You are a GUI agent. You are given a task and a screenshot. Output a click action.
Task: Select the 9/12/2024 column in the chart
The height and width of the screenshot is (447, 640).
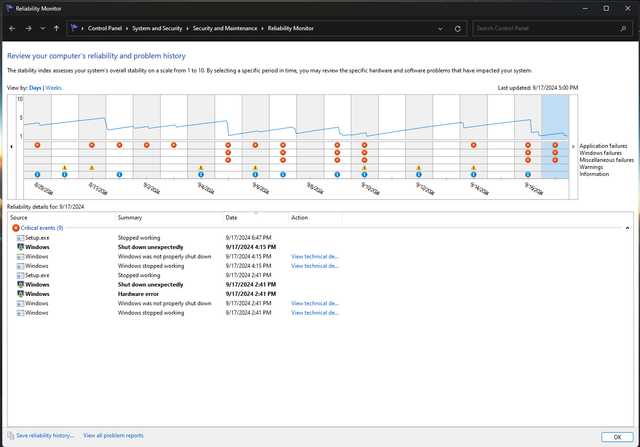coord(419,137)
